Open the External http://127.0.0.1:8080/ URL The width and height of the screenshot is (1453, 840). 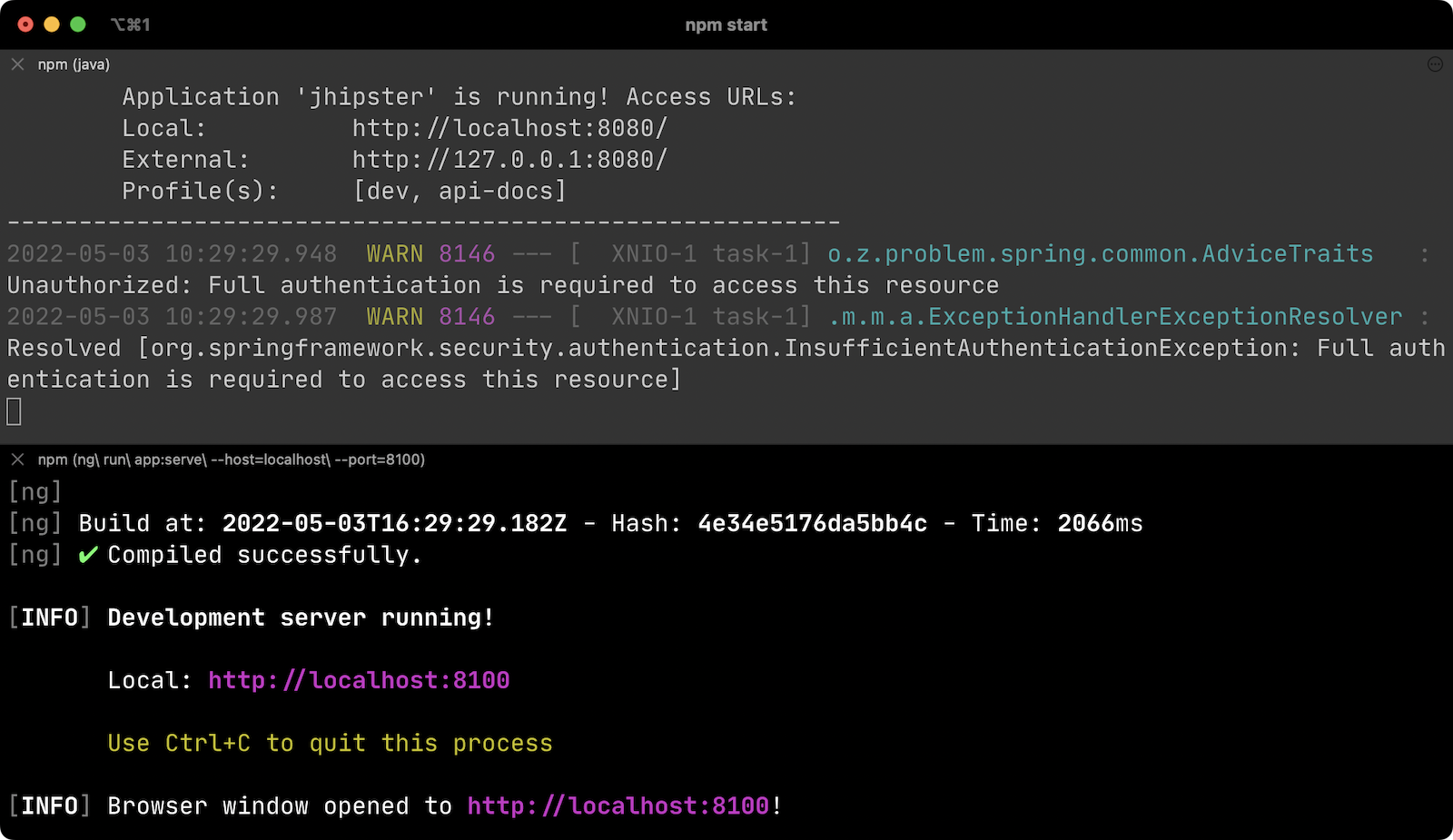[x=509, y=160]
